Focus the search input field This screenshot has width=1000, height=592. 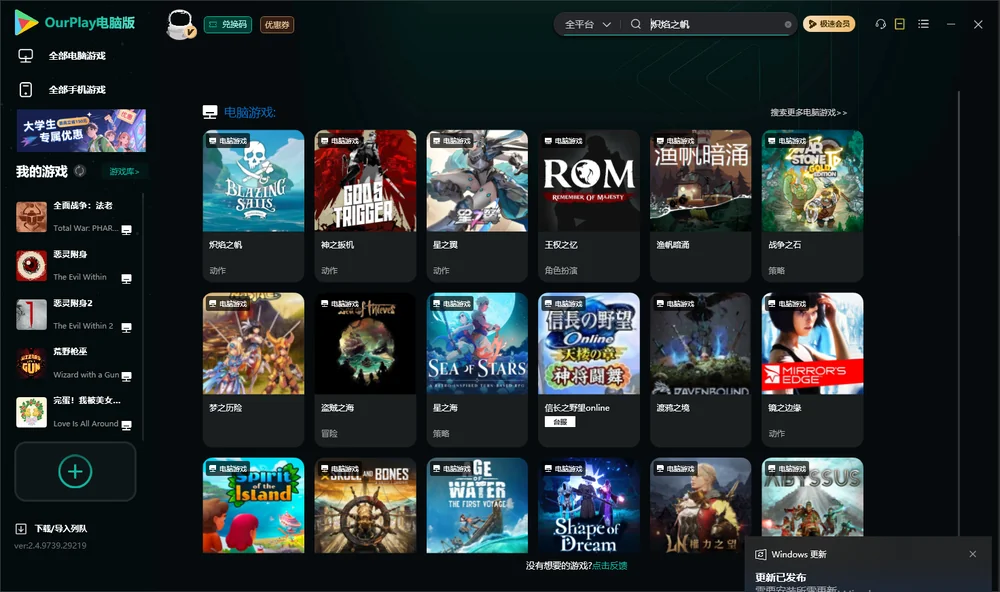click(714, 24)
